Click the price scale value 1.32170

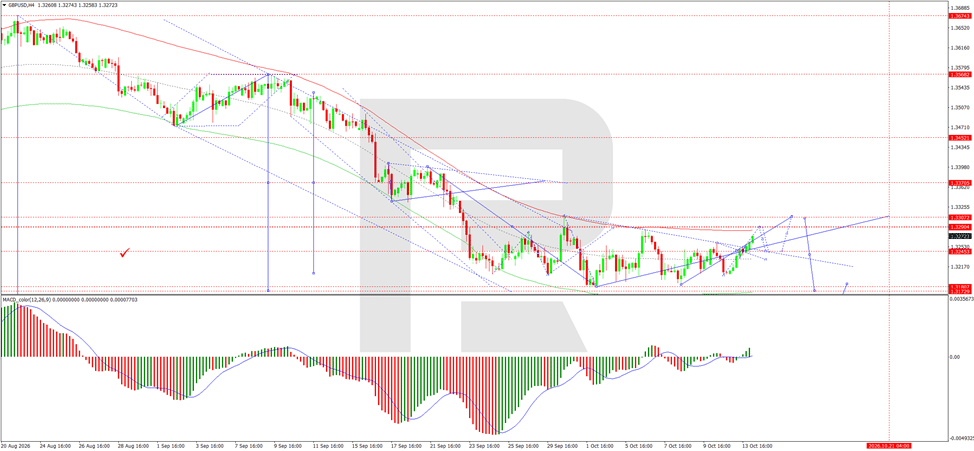(x=960, y=266)
